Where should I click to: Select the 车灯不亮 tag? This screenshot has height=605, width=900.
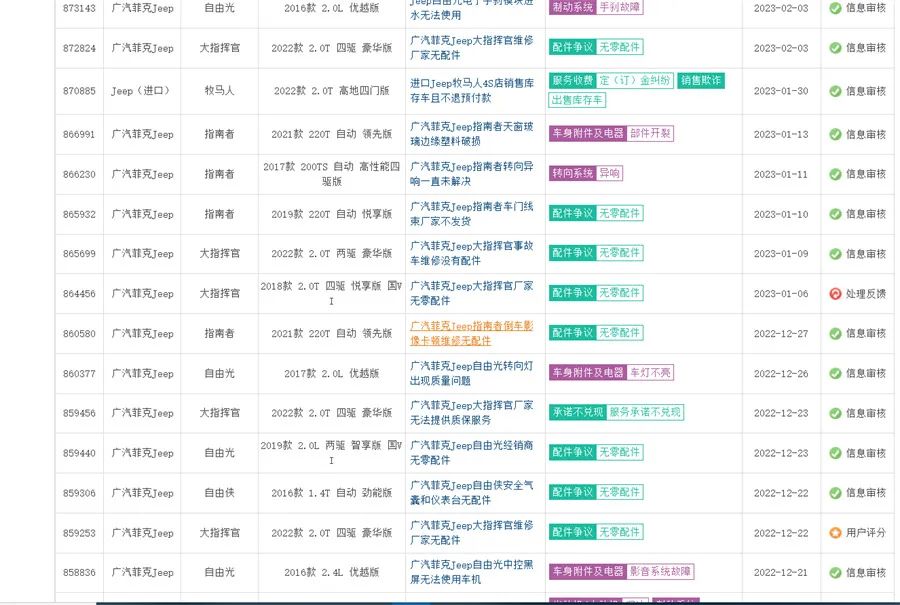651,372
